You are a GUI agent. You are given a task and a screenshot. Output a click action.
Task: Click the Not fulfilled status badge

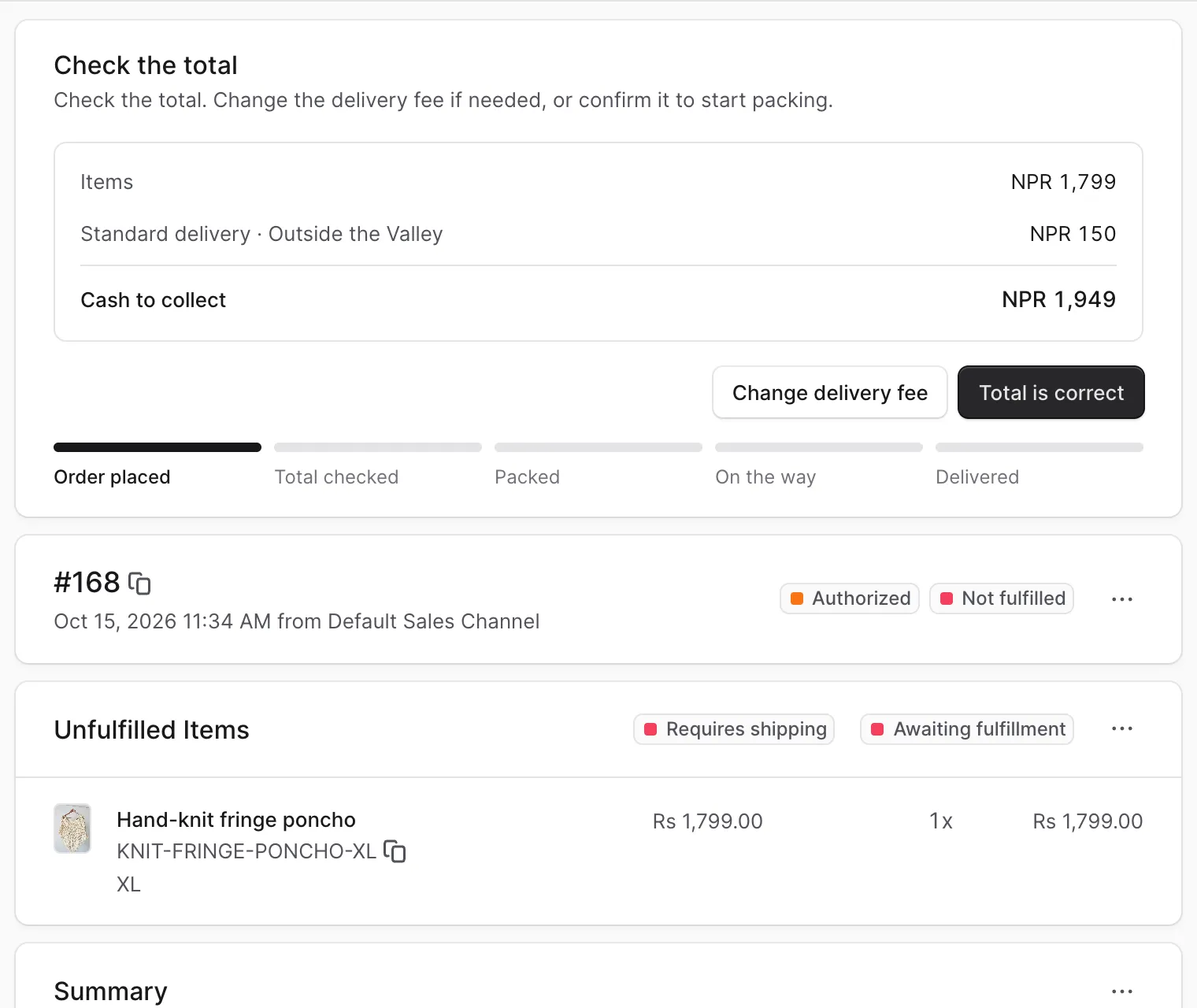click(x=1002, y=598)
